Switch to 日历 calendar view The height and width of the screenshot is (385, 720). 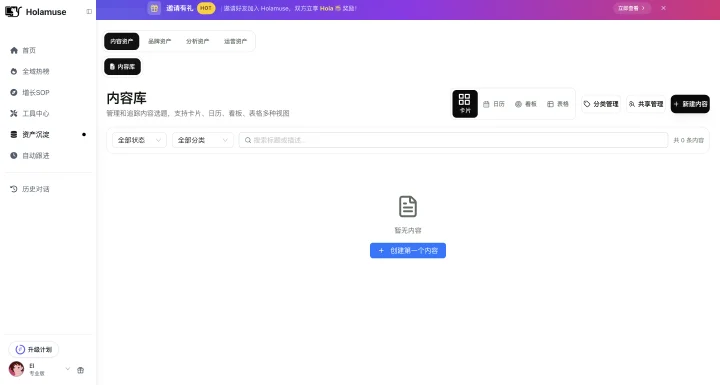tap(494, 104)
